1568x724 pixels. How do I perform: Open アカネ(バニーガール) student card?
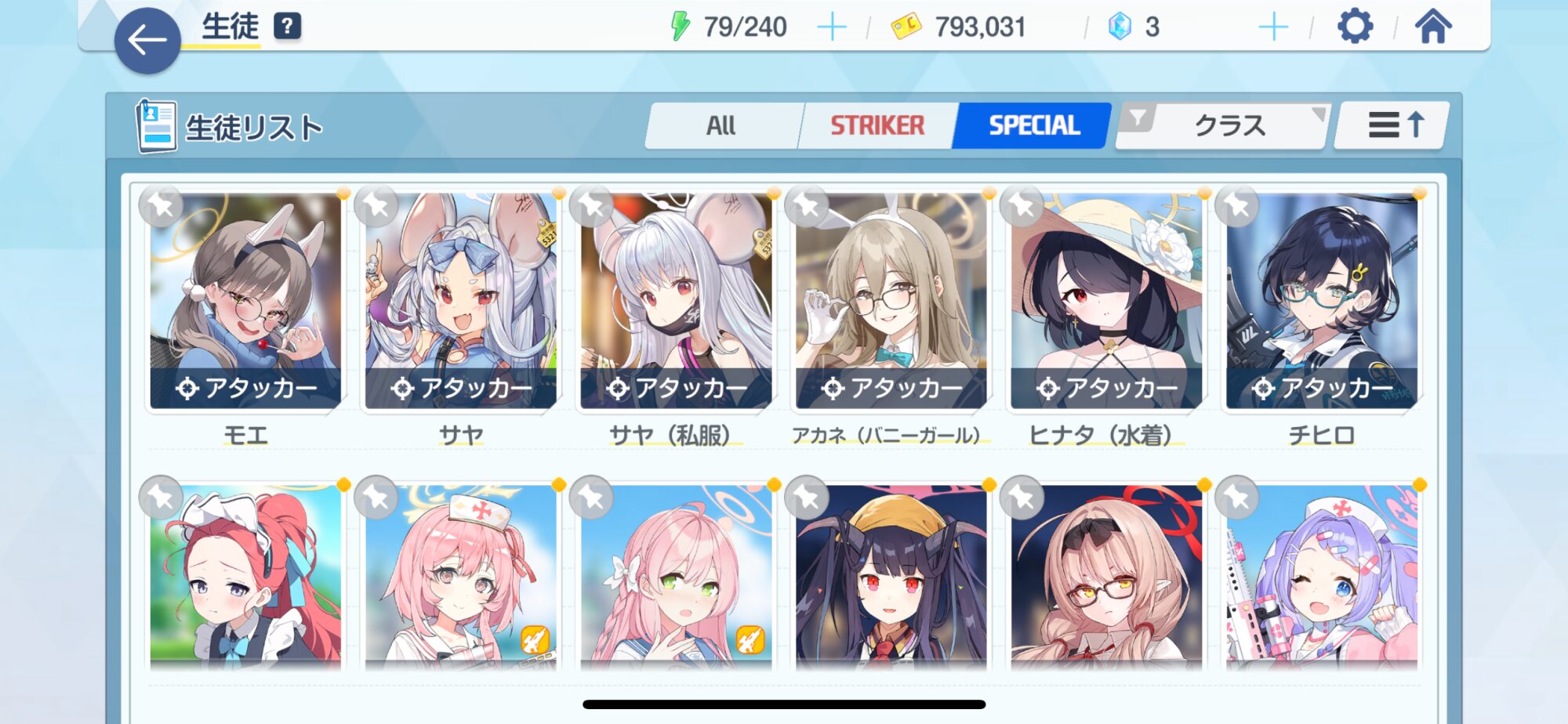coord(891,301)
